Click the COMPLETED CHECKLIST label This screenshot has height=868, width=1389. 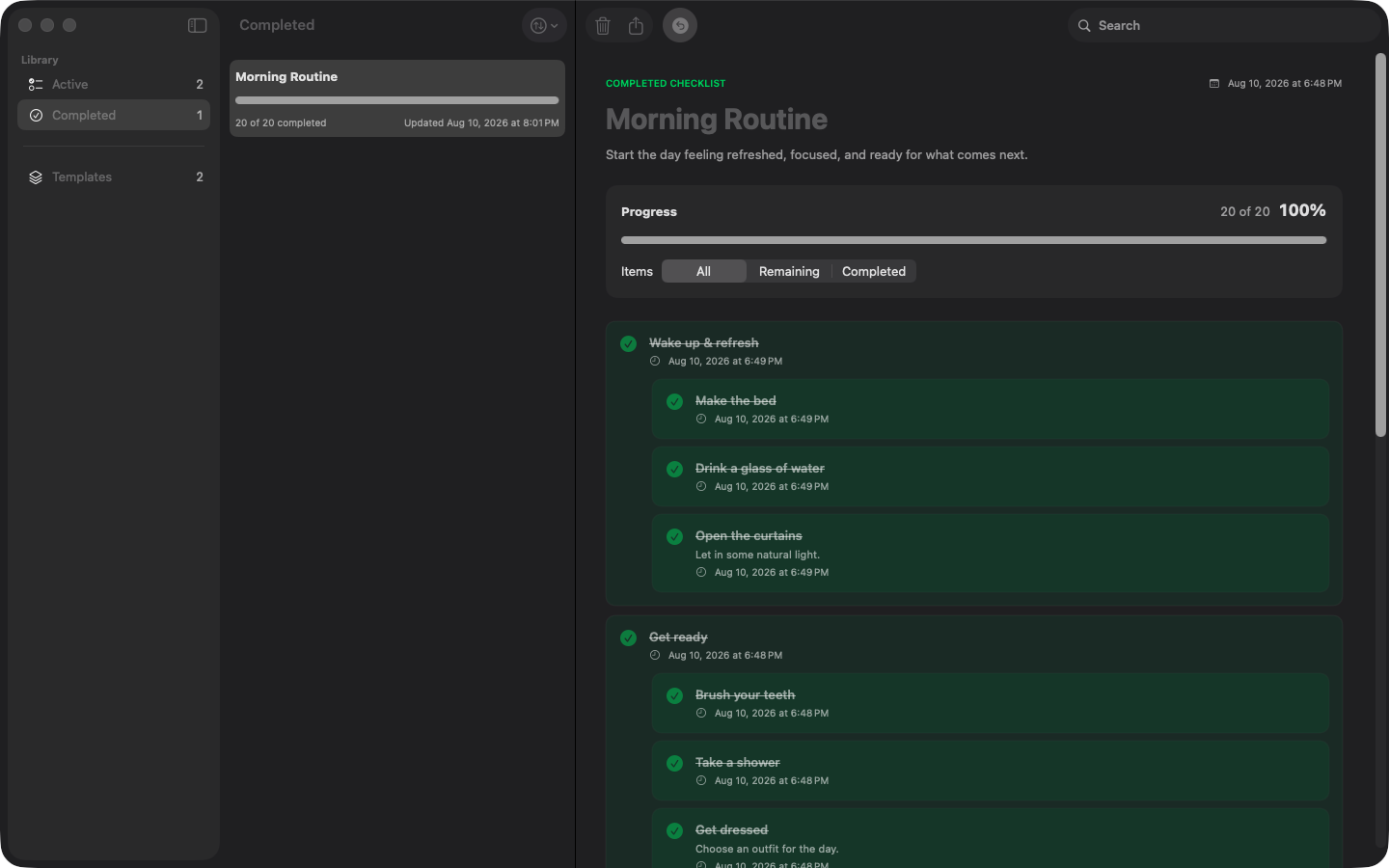click(666, 84)
